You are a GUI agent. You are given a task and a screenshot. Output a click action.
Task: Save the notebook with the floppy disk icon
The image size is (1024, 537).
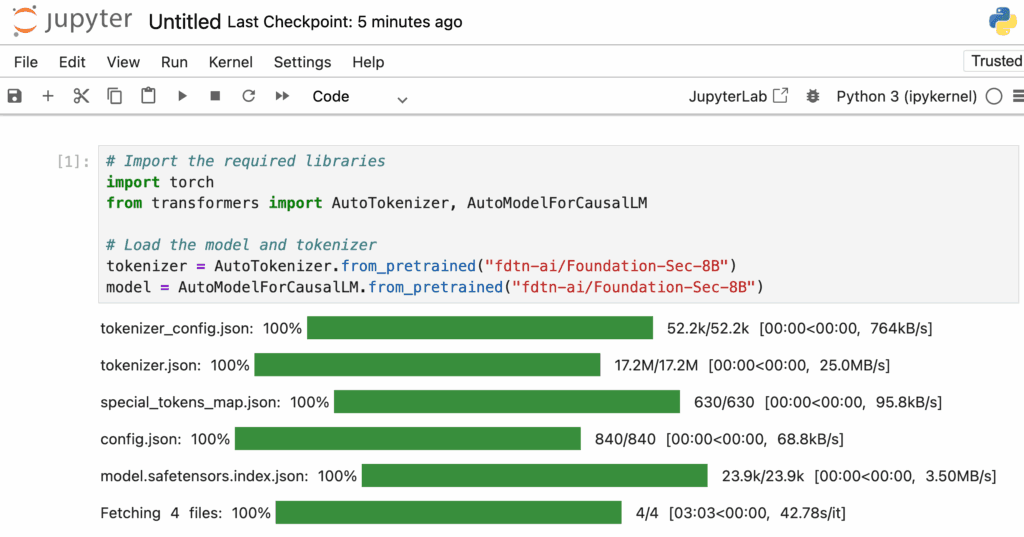point(14,96)
